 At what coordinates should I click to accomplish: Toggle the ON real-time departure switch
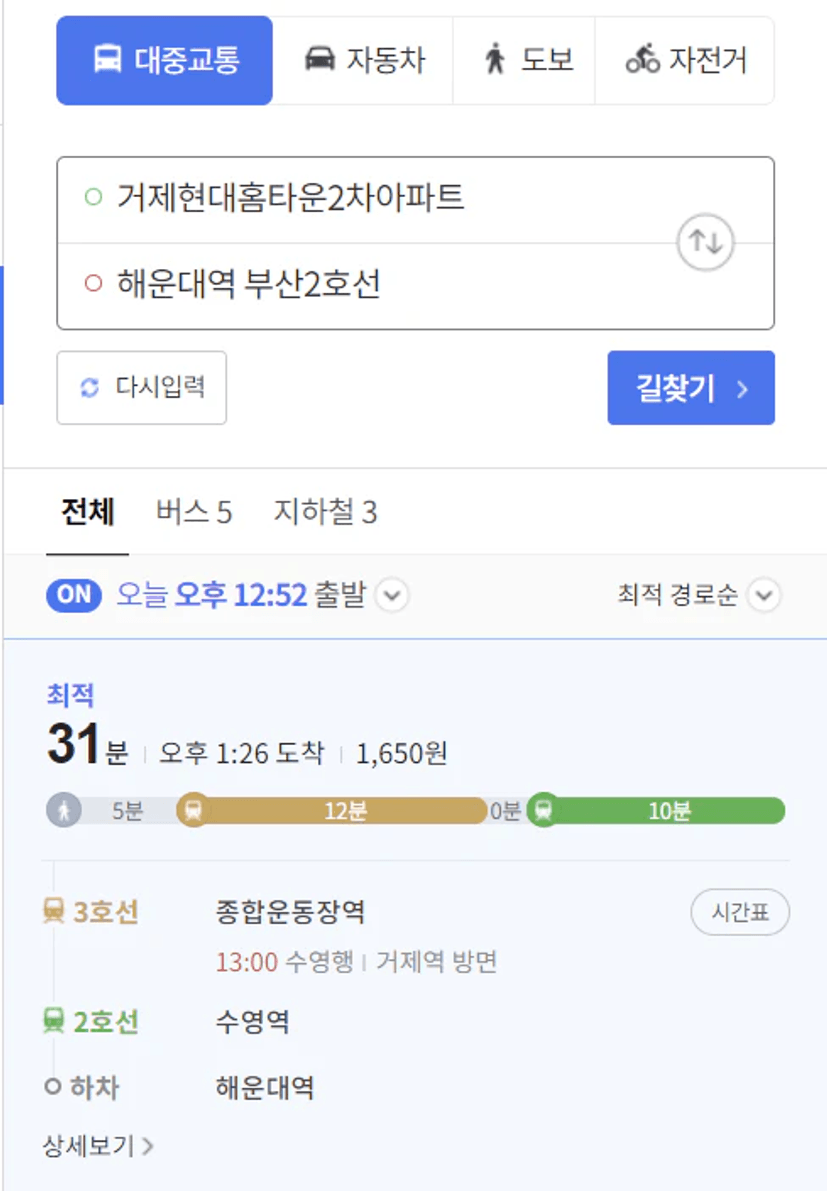(74, 595)
